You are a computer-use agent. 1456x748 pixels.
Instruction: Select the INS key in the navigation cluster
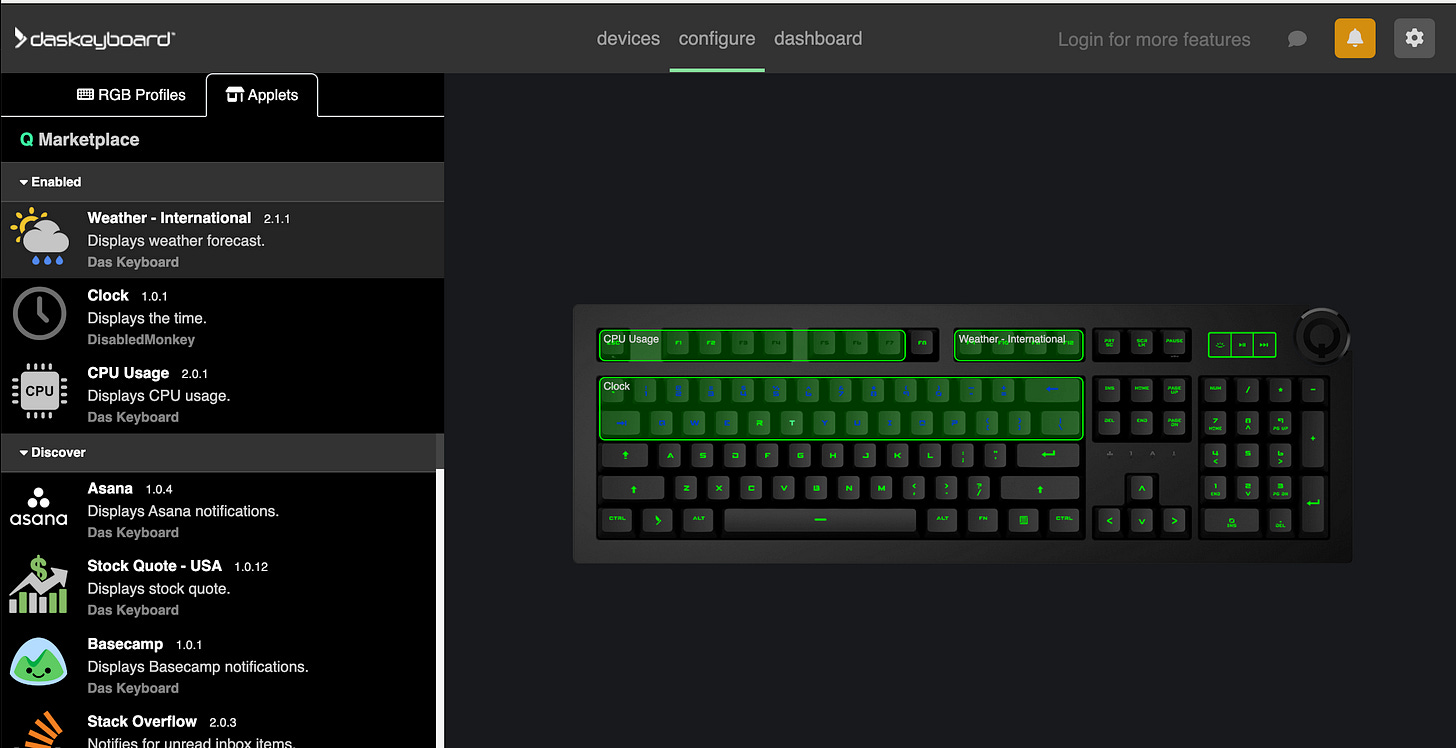click(x=1109, y=388)
